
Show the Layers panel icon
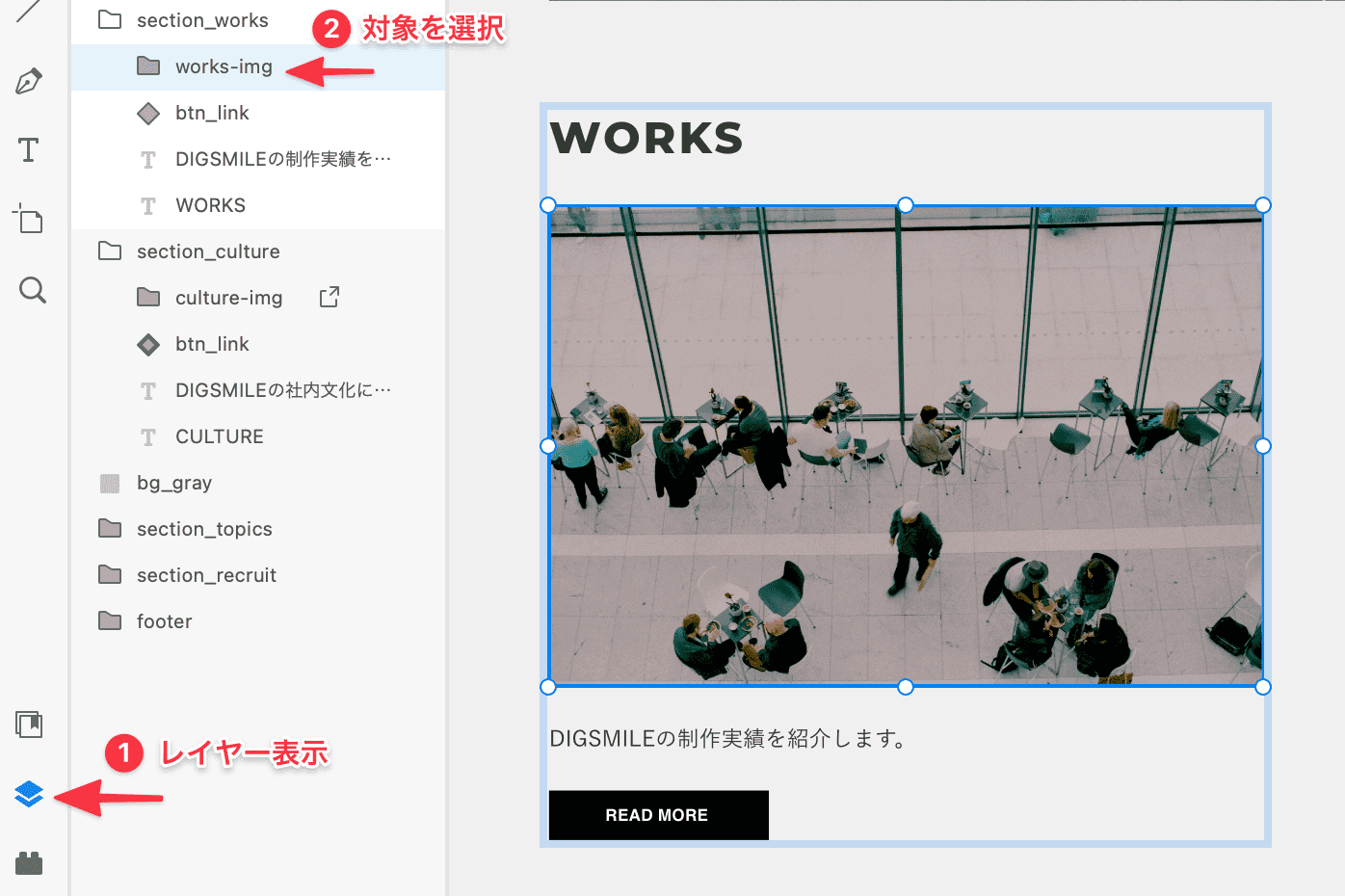[x=29, y=794]
